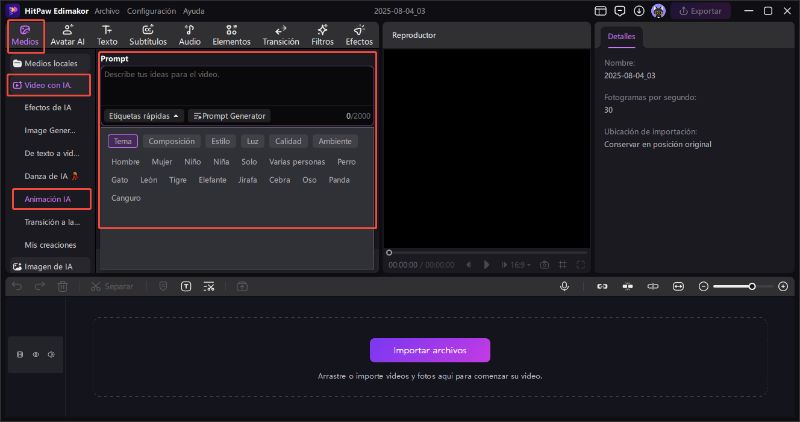Select the Composición tag category

click(171, 141)
